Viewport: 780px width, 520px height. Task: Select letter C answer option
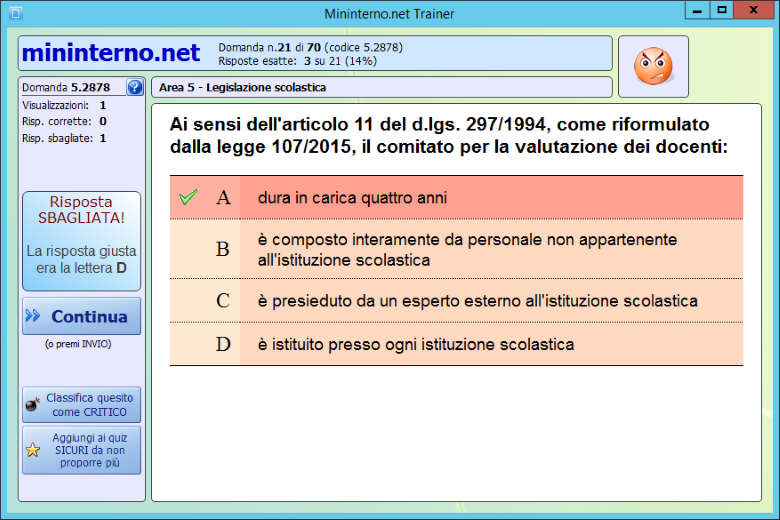[x=223, y=301]
